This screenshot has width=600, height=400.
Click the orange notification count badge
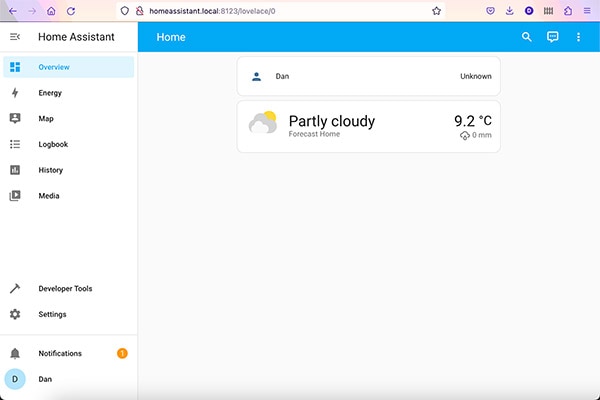pos(122,353)
